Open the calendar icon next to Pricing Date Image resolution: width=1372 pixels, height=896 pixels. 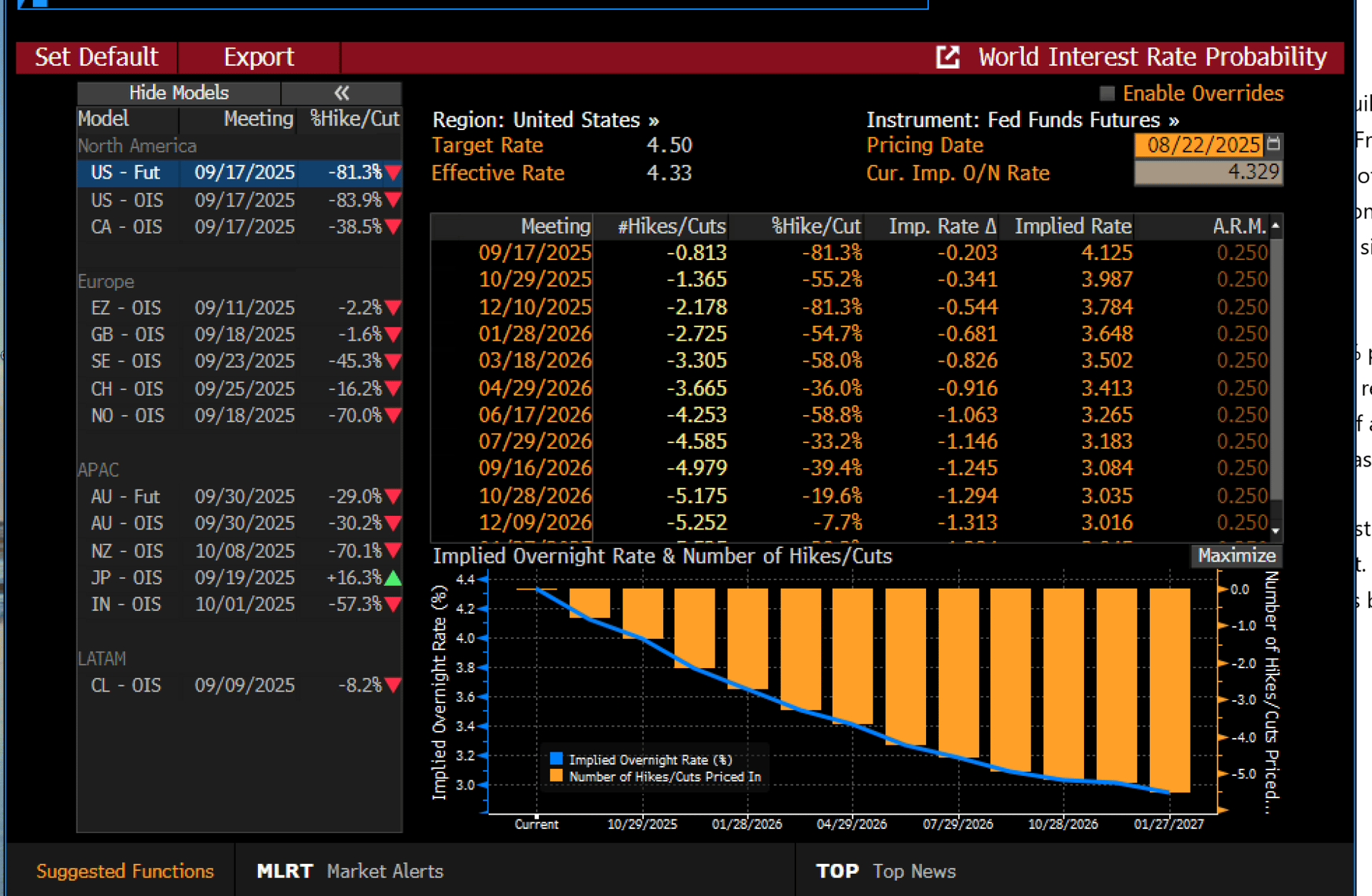point(1273,144)
